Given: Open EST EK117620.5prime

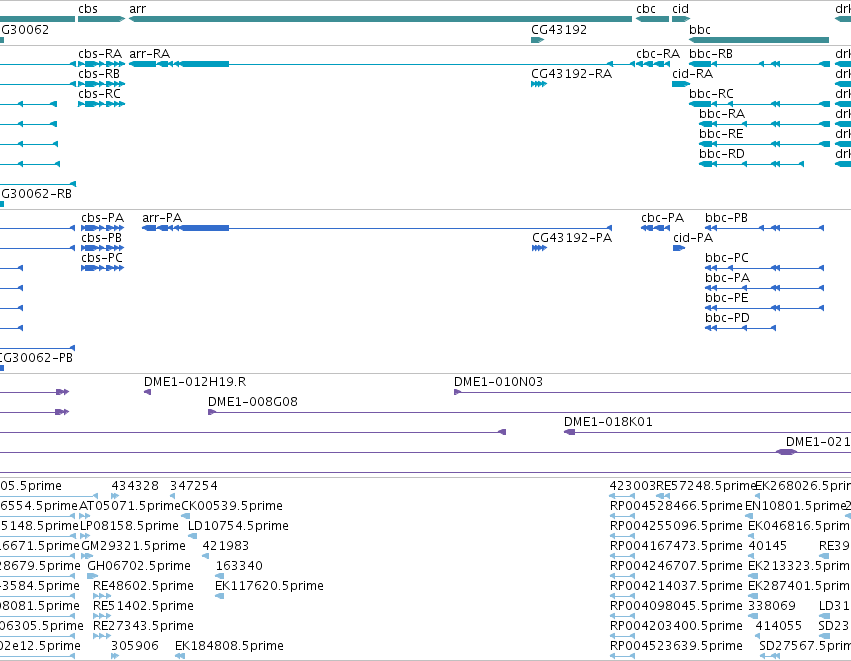Looking at the screenshot, I should coord(269,586).
